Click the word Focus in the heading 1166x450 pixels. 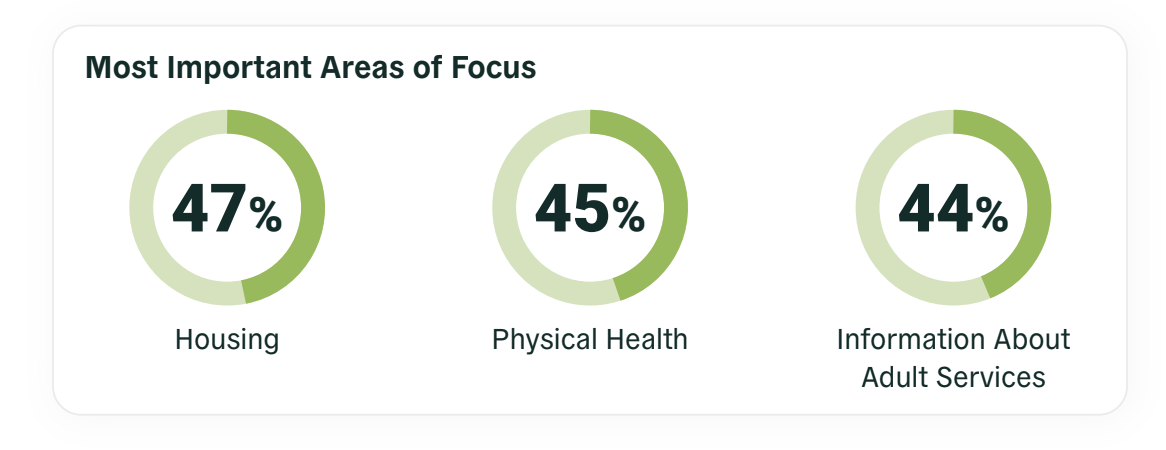tap(495, 68)
